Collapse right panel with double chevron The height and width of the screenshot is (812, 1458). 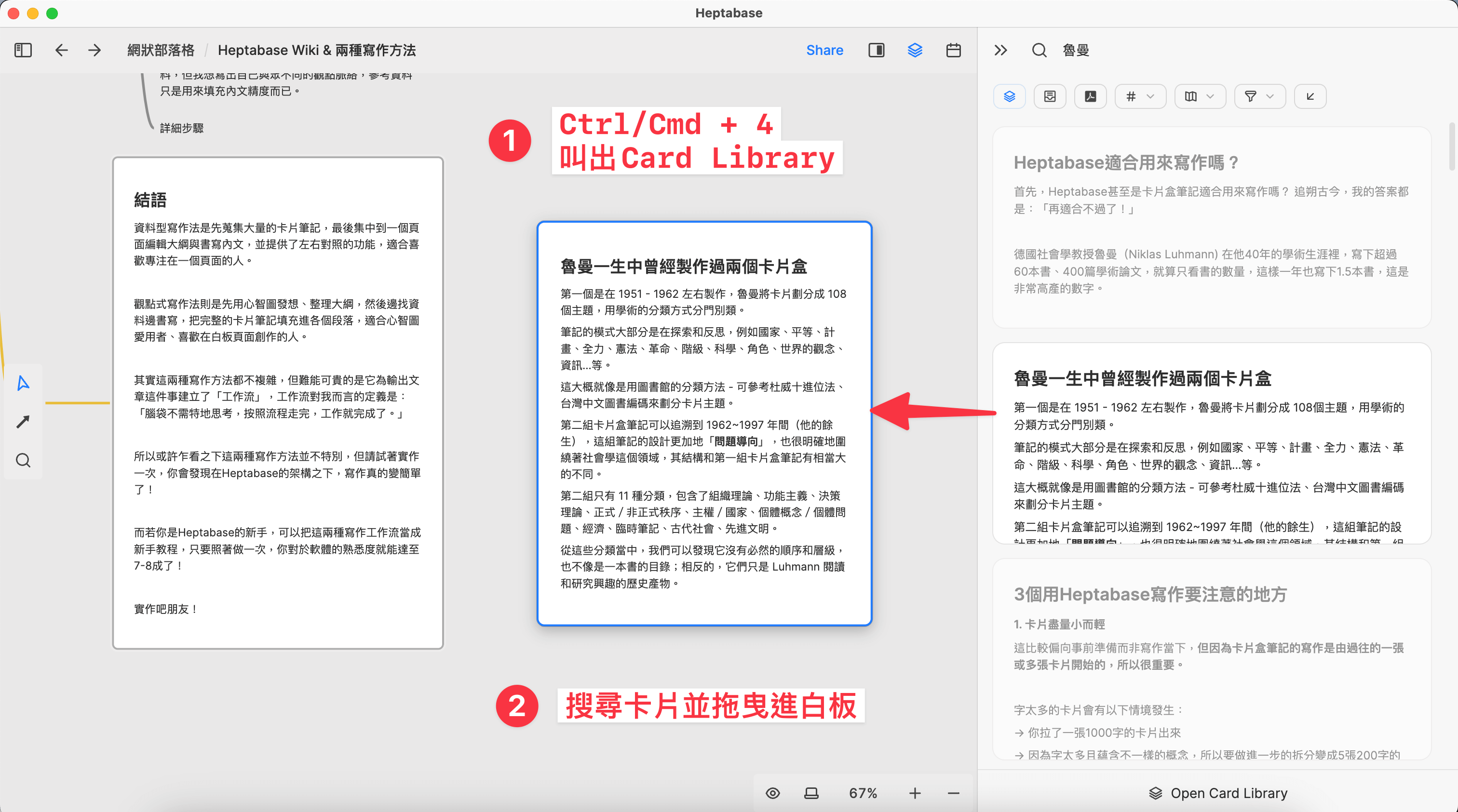[x=1000, y=51]
